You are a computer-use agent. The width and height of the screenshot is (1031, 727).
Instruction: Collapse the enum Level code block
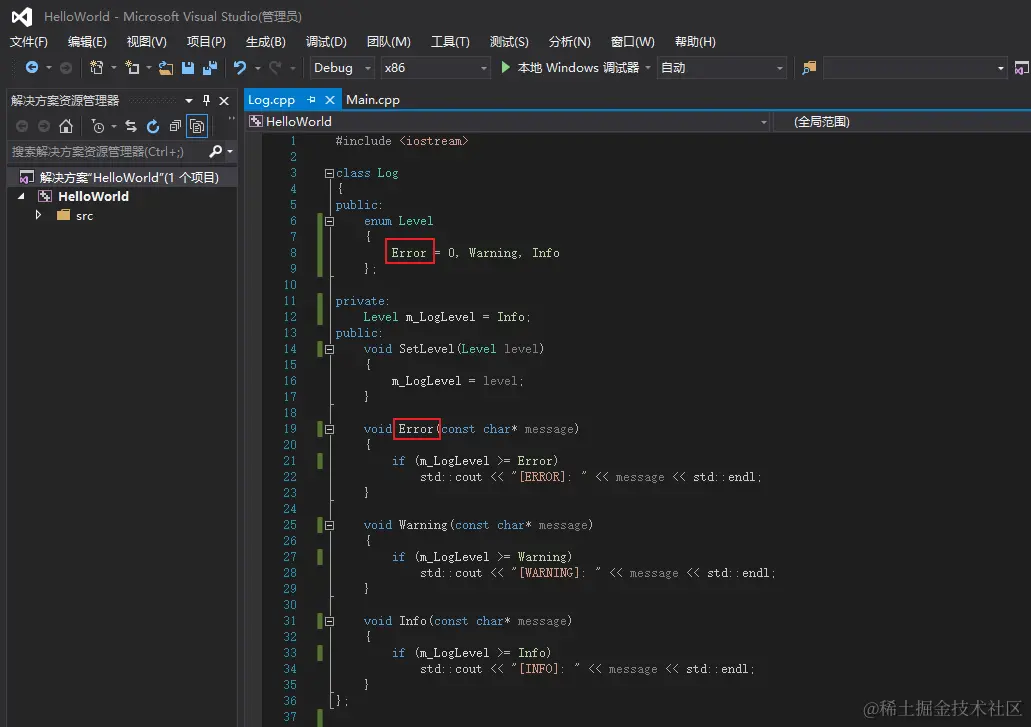tap(329, 222)
